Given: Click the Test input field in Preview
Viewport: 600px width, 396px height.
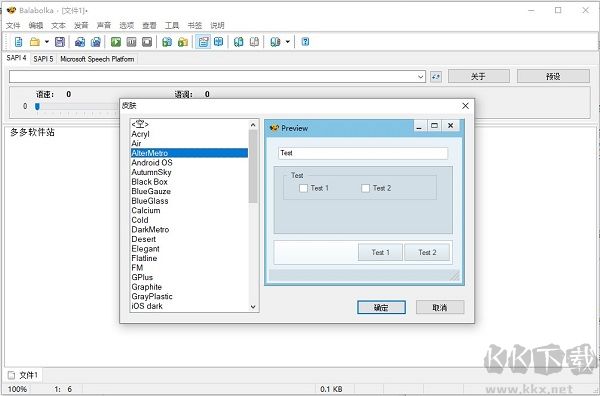Looking at the screenshot, I should 363,153.
